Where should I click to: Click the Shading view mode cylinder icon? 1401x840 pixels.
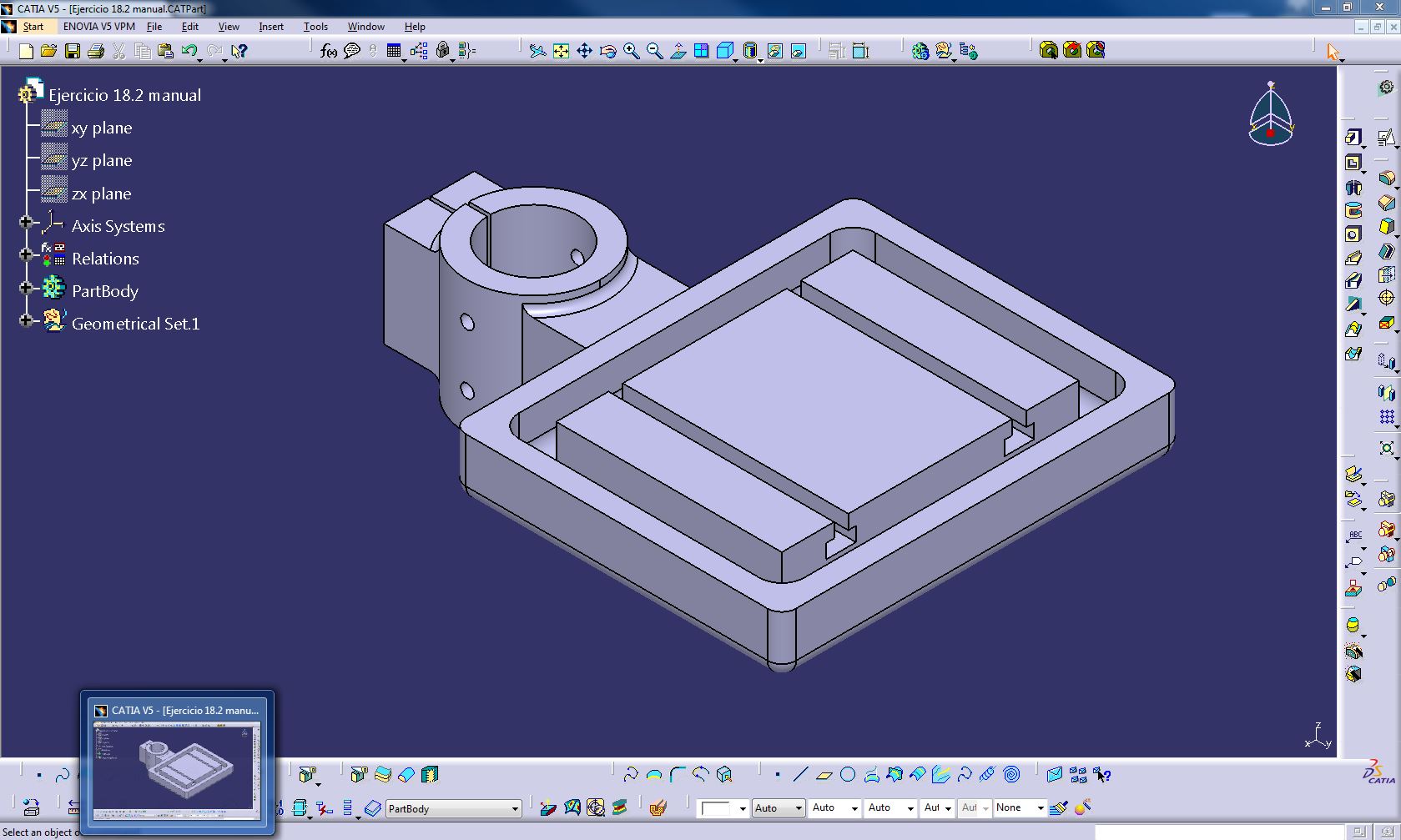pyautogui.click(x=749, y=52)
